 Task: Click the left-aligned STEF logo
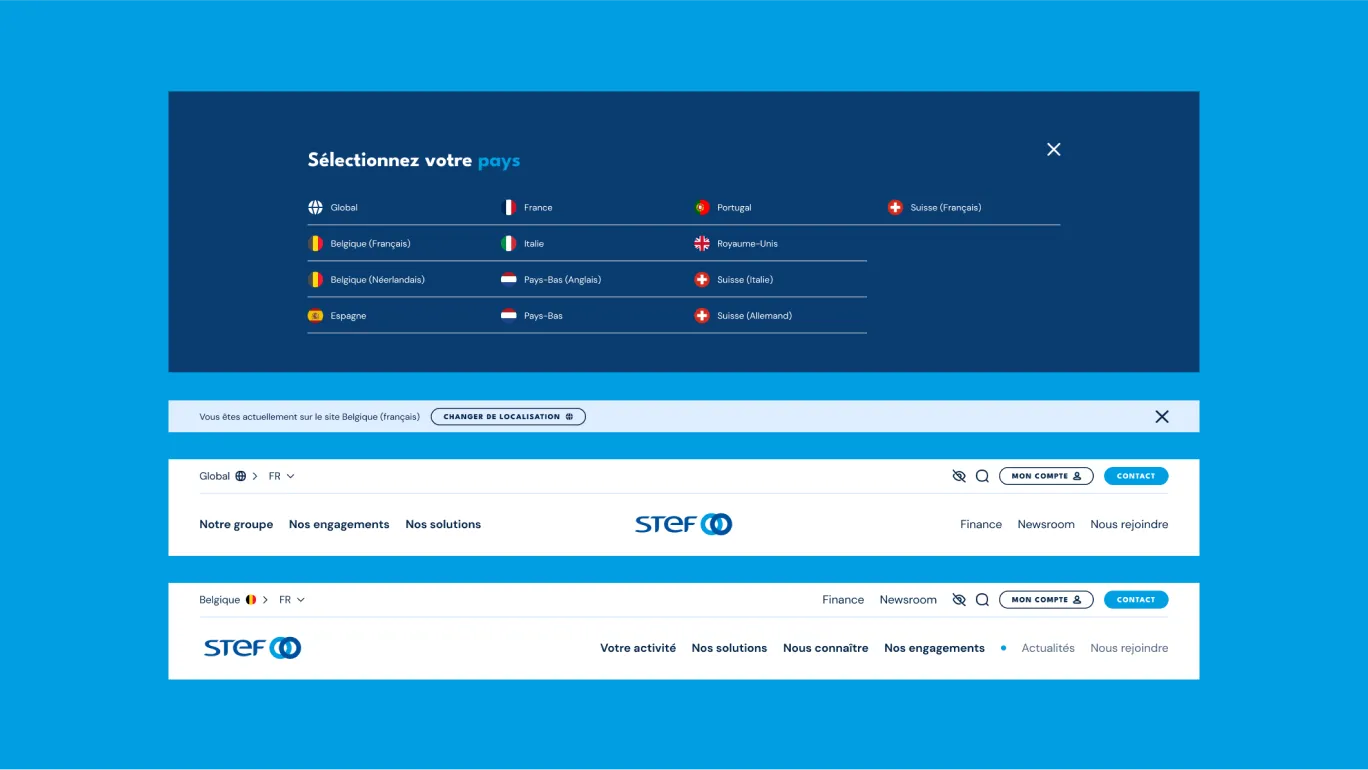[x=252, y=648]
